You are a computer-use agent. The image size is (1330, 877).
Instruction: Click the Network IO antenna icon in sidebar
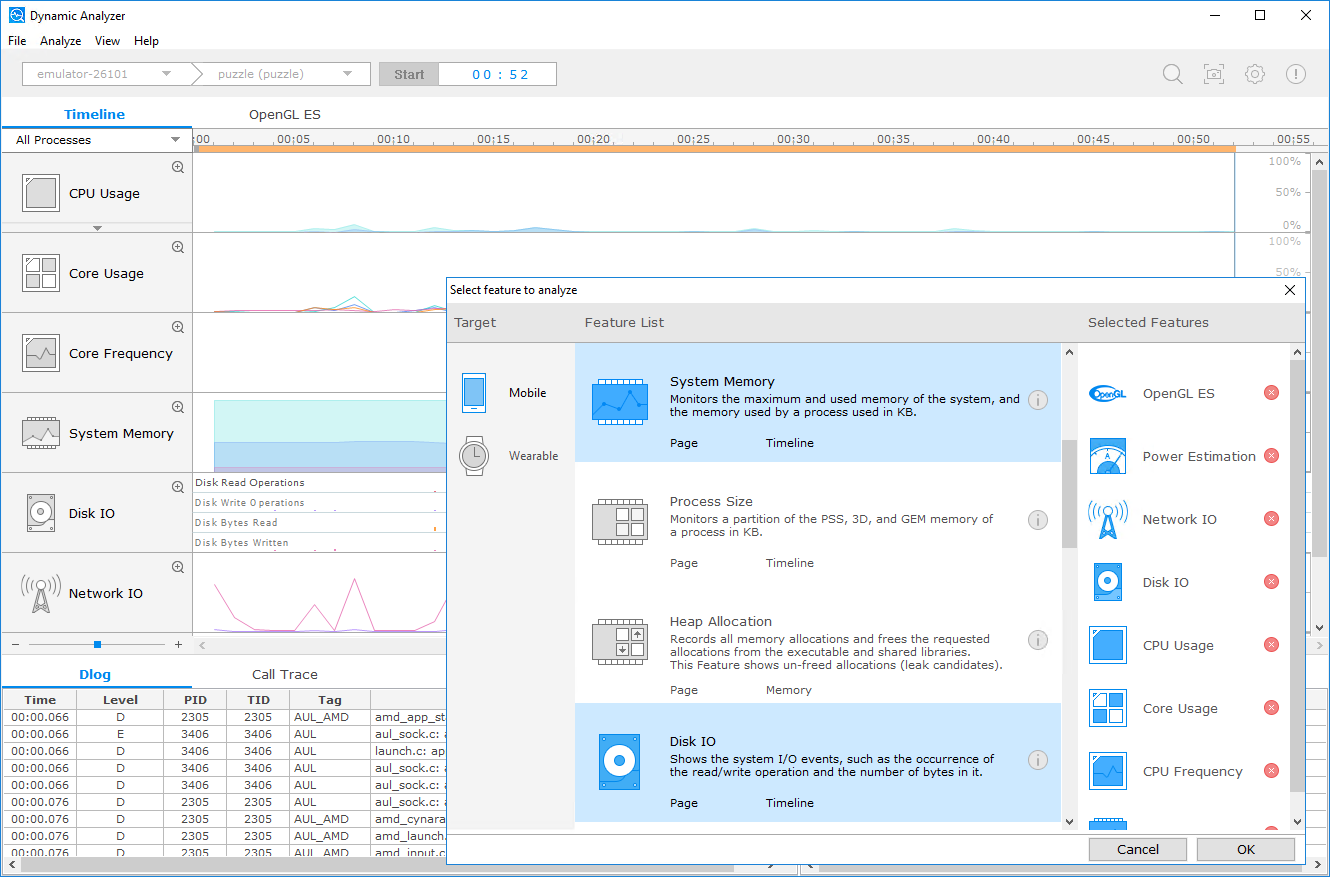(40, 591)
